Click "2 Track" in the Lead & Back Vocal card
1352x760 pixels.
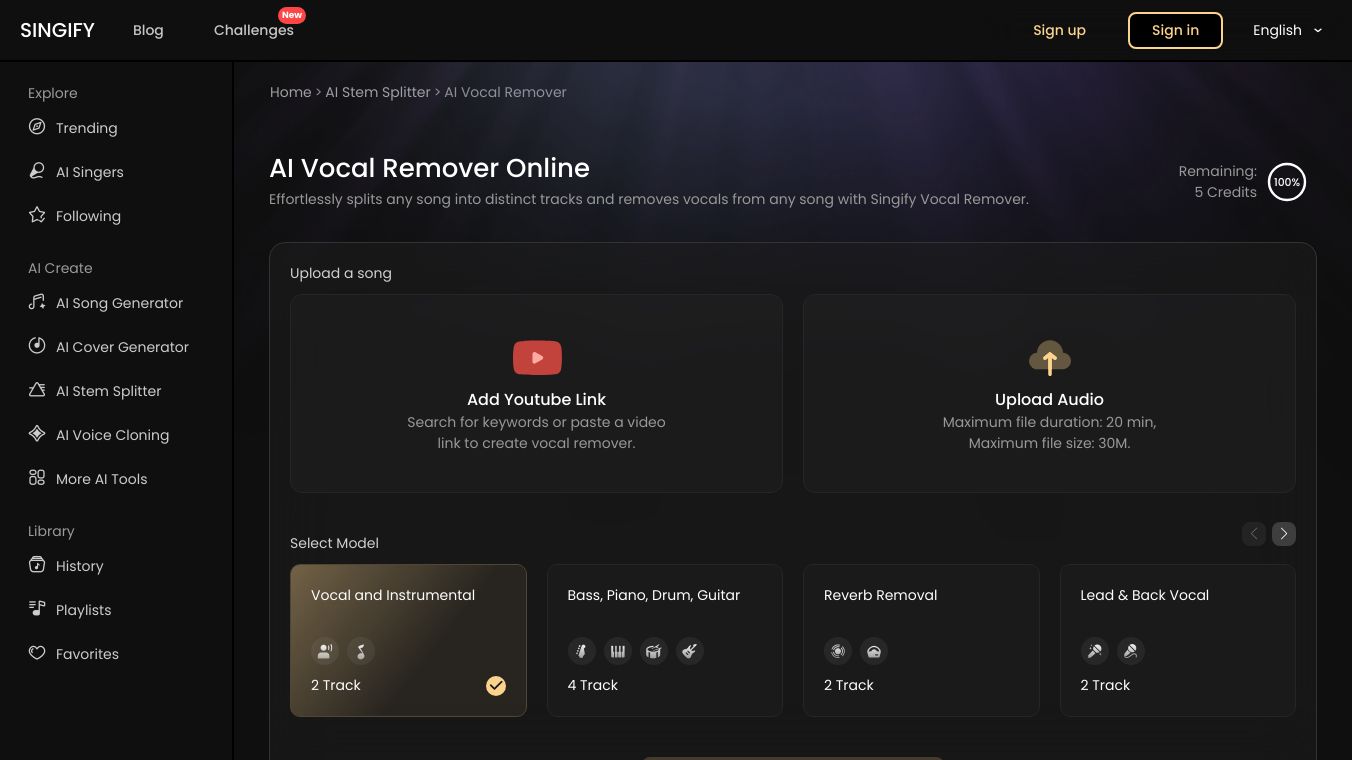[x=1105, y=685]
